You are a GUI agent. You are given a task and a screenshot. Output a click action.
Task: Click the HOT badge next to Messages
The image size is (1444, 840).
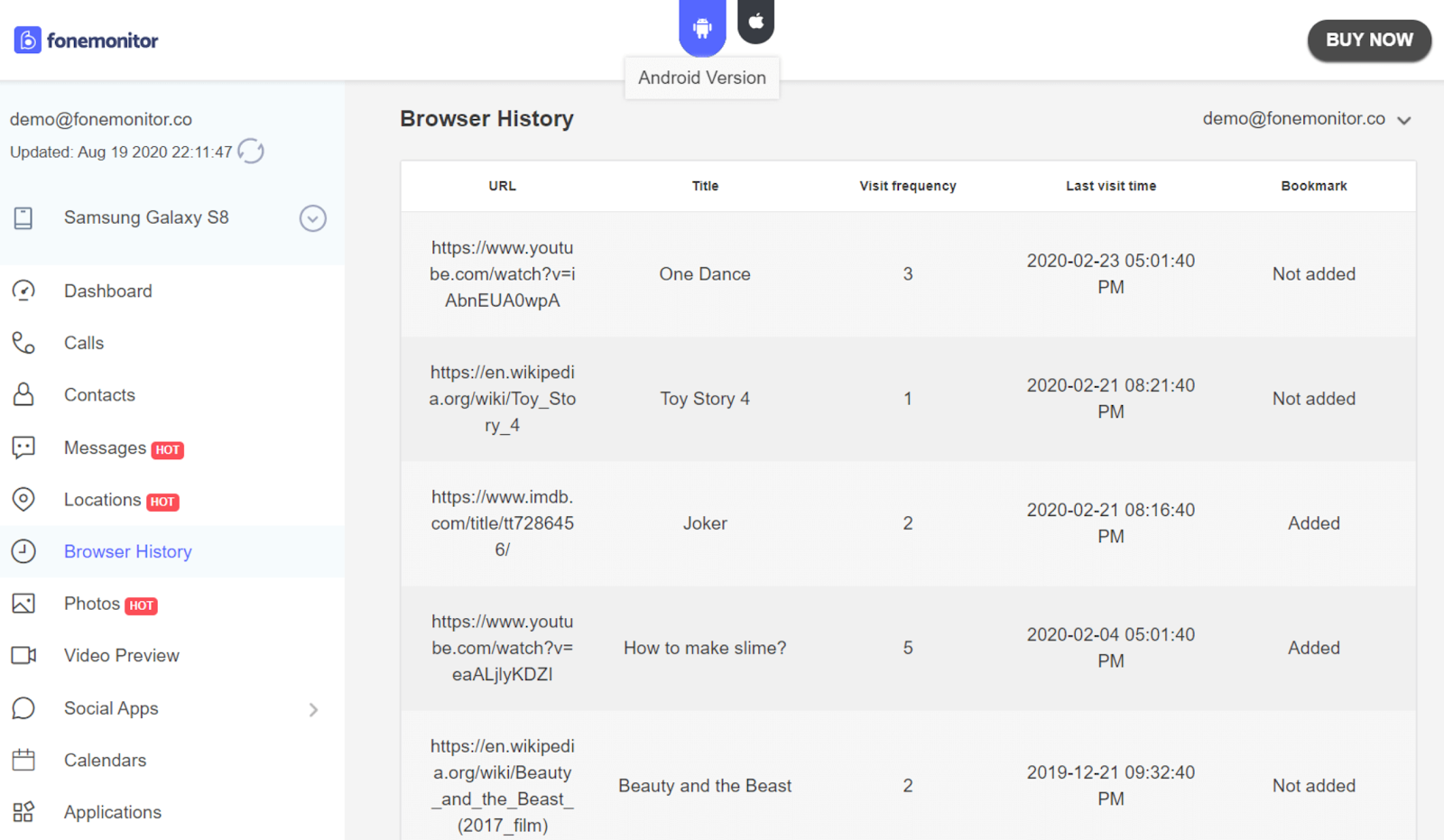pyautogui.click(x=167, y=449)
